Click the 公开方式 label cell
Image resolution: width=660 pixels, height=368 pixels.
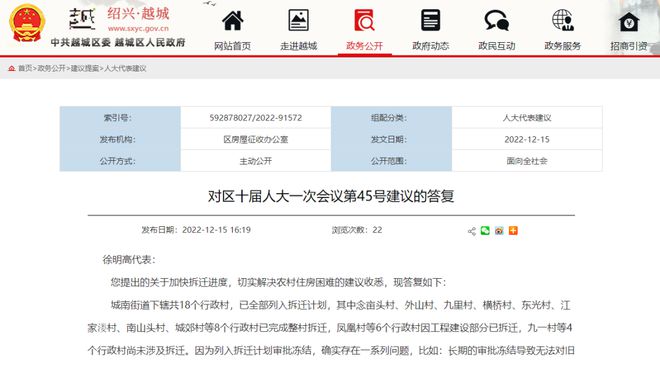[120, 161]
